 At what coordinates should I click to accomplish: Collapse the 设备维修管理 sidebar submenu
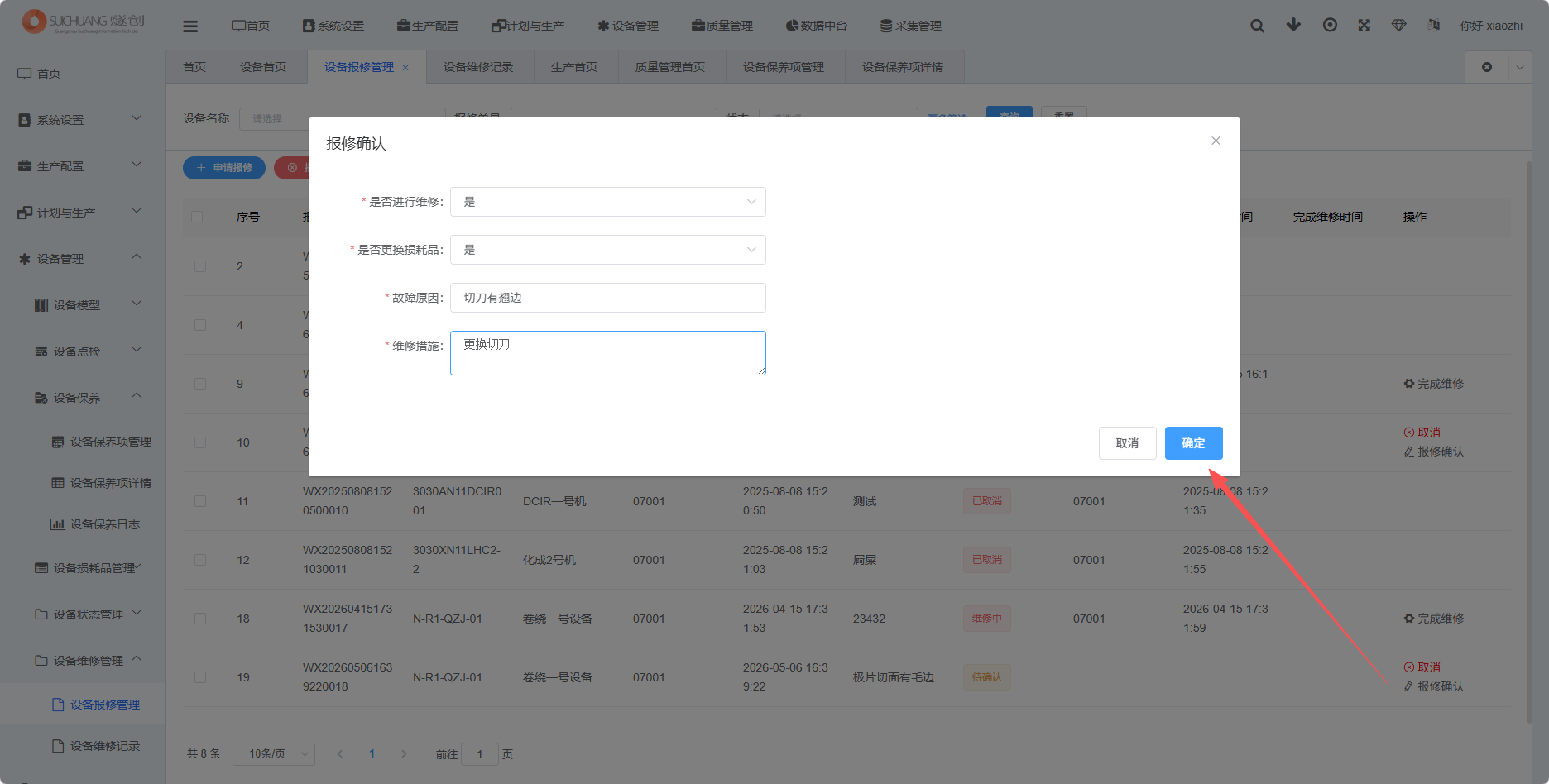[83, 661]
